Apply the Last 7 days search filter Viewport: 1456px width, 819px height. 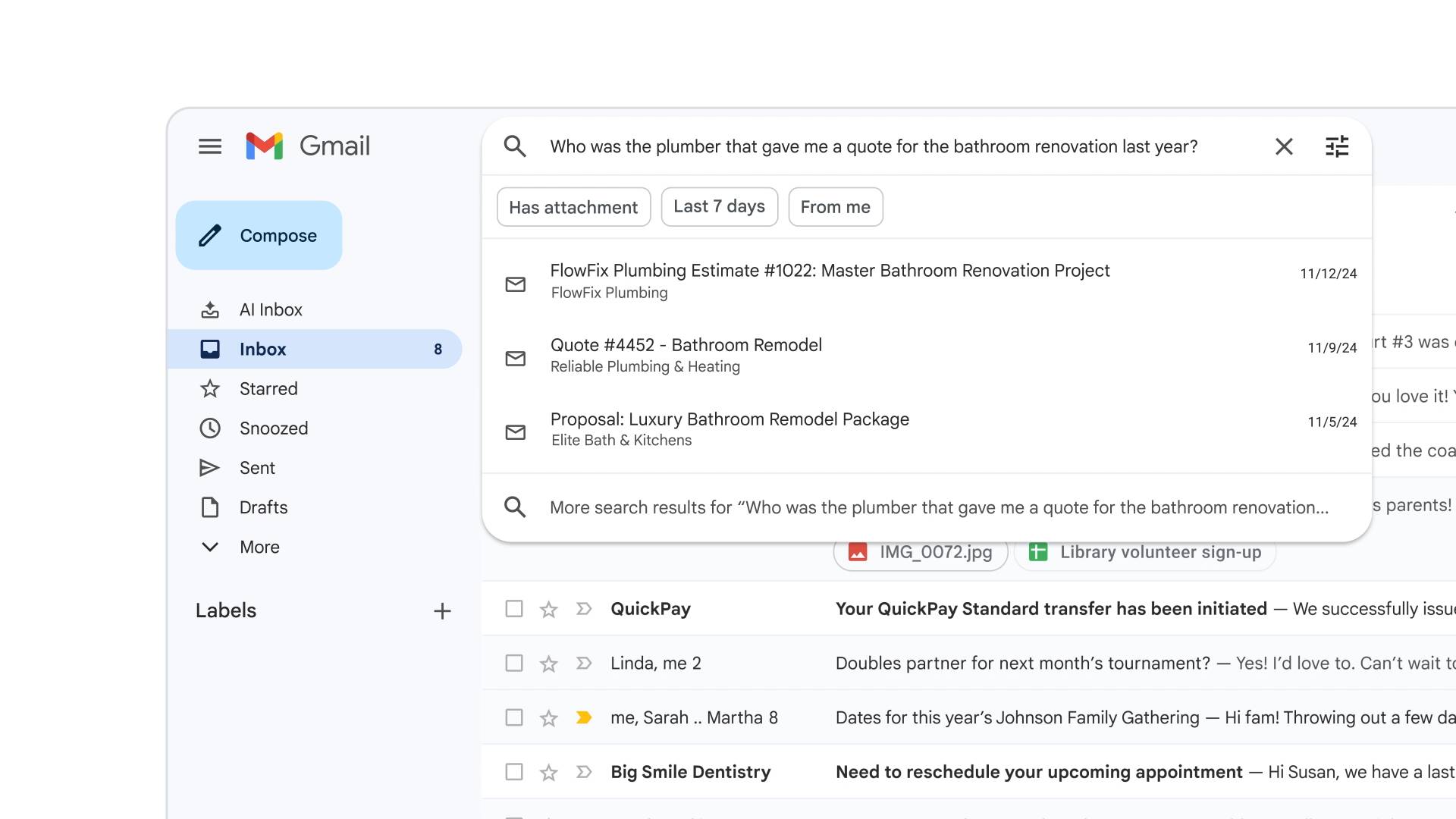pos(719,206)
